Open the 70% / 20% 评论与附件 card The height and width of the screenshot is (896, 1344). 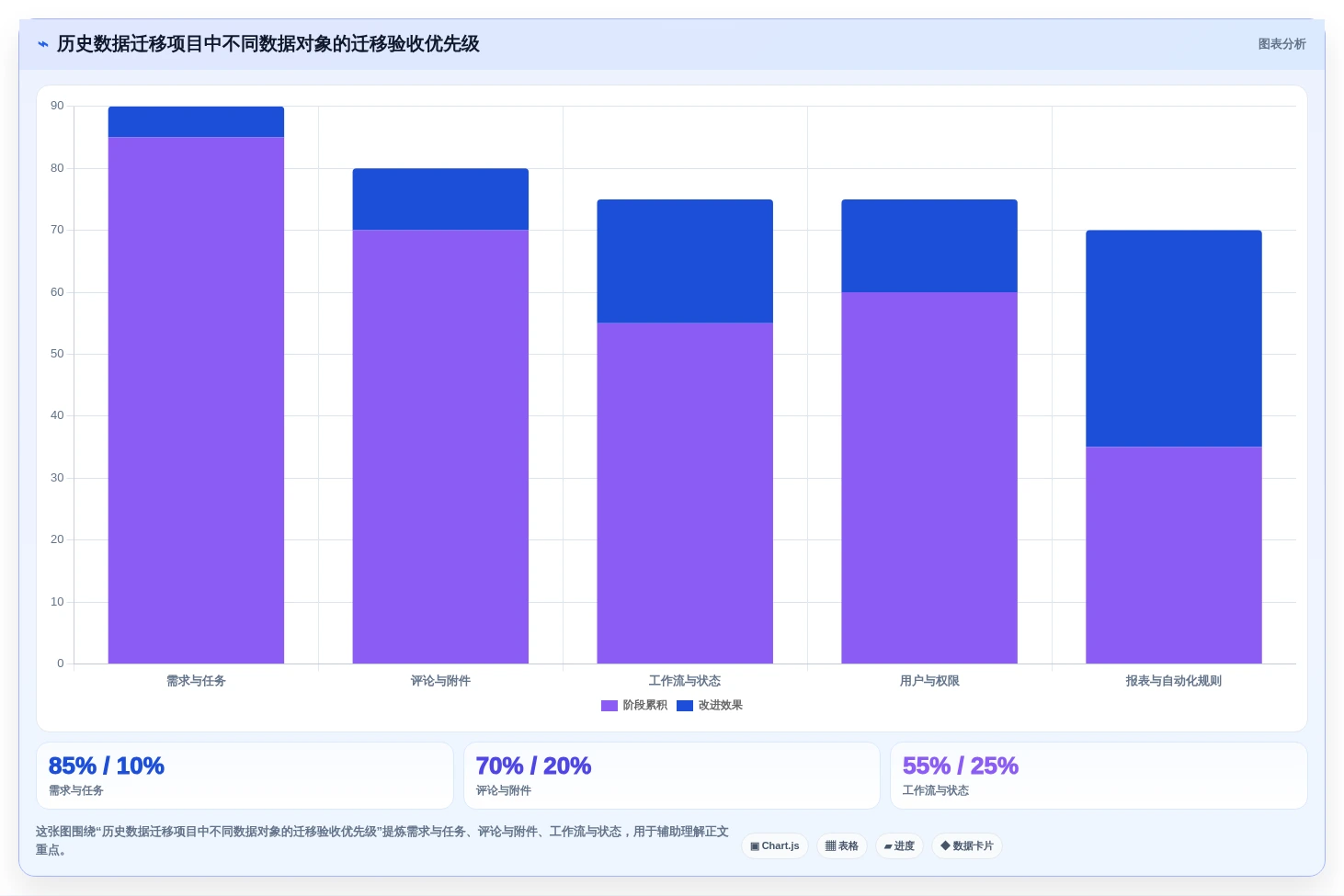tap(672, 776)
